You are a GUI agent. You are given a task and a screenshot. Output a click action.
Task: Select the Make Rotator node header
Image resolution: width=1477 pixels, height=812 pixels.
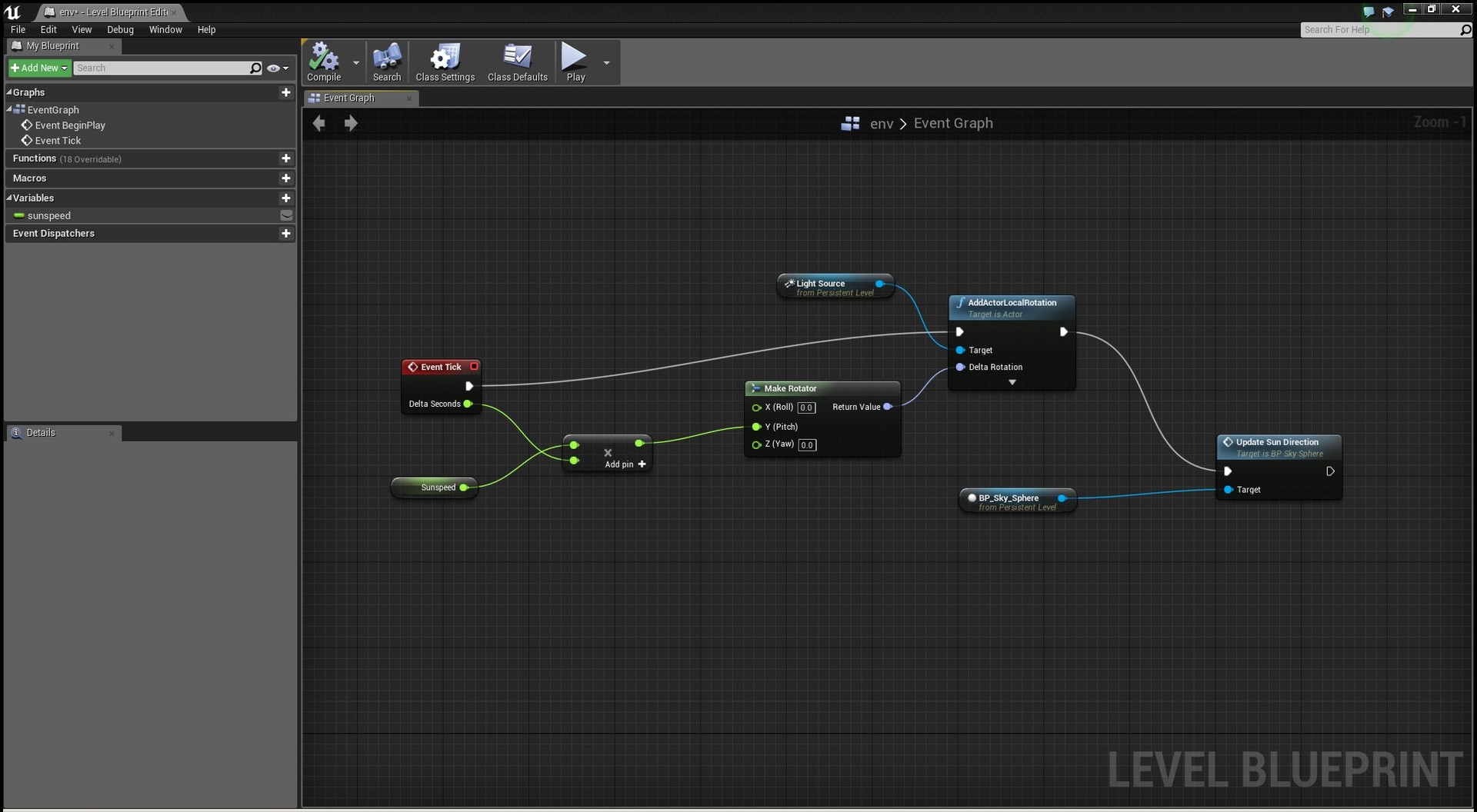[x=822, y=388]
